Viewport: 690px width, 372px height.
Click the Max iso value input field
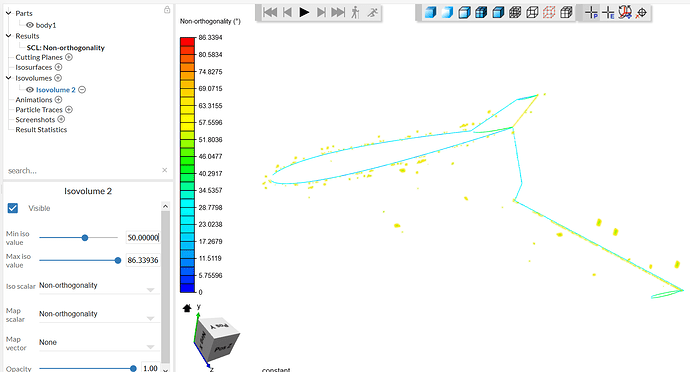[143, 260]
